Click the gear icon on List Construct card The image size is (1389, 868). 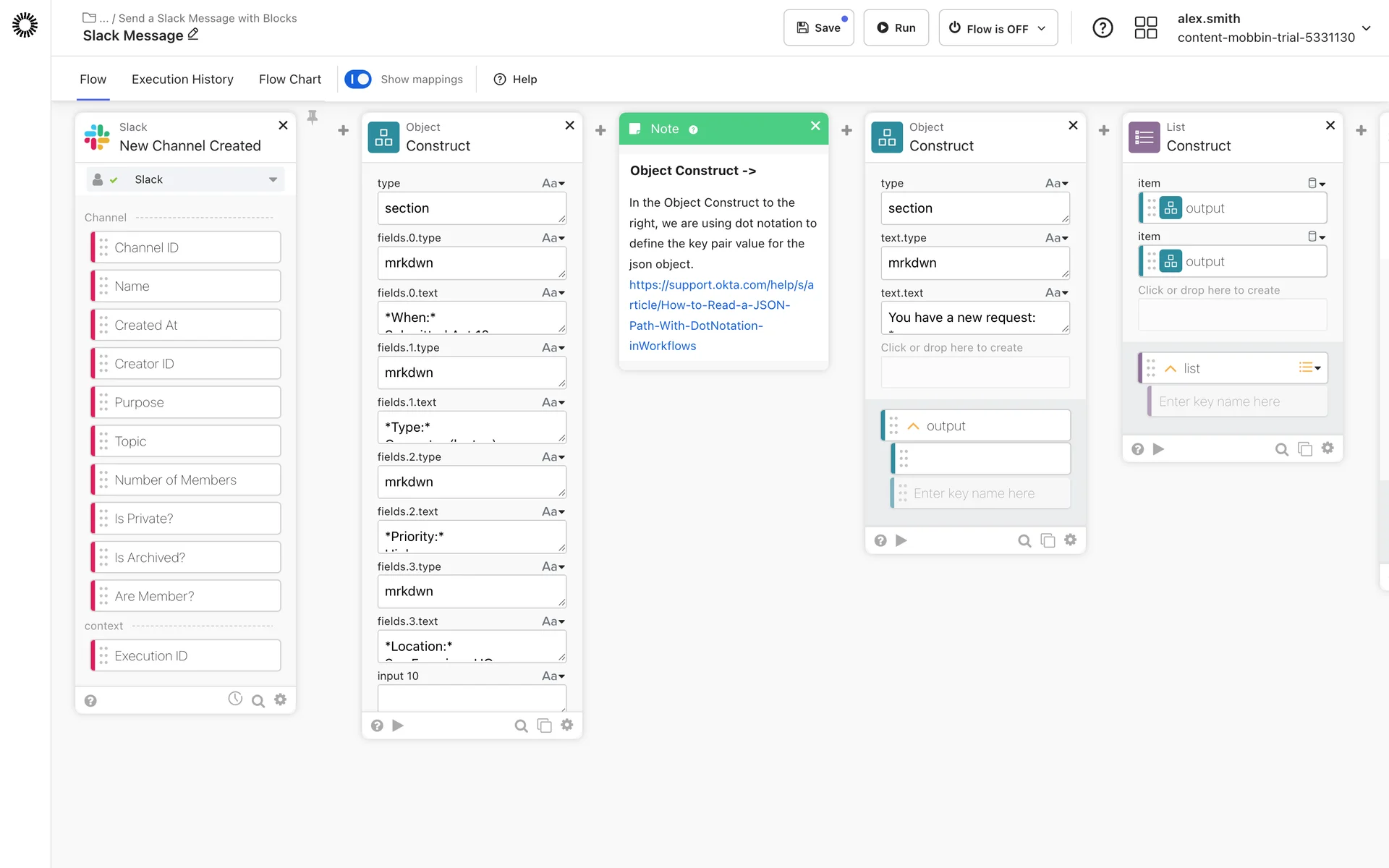pyautogui.click(x=1328, y=448)
